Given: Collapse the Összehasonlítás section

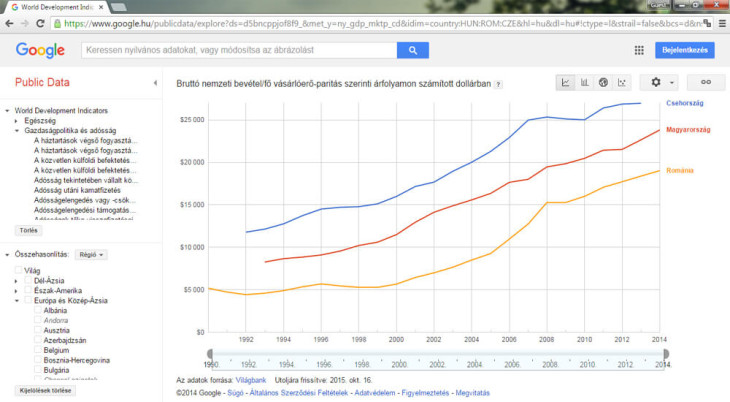Looking at the screenshot, I should pyautogui.click(x=7, y=255).
